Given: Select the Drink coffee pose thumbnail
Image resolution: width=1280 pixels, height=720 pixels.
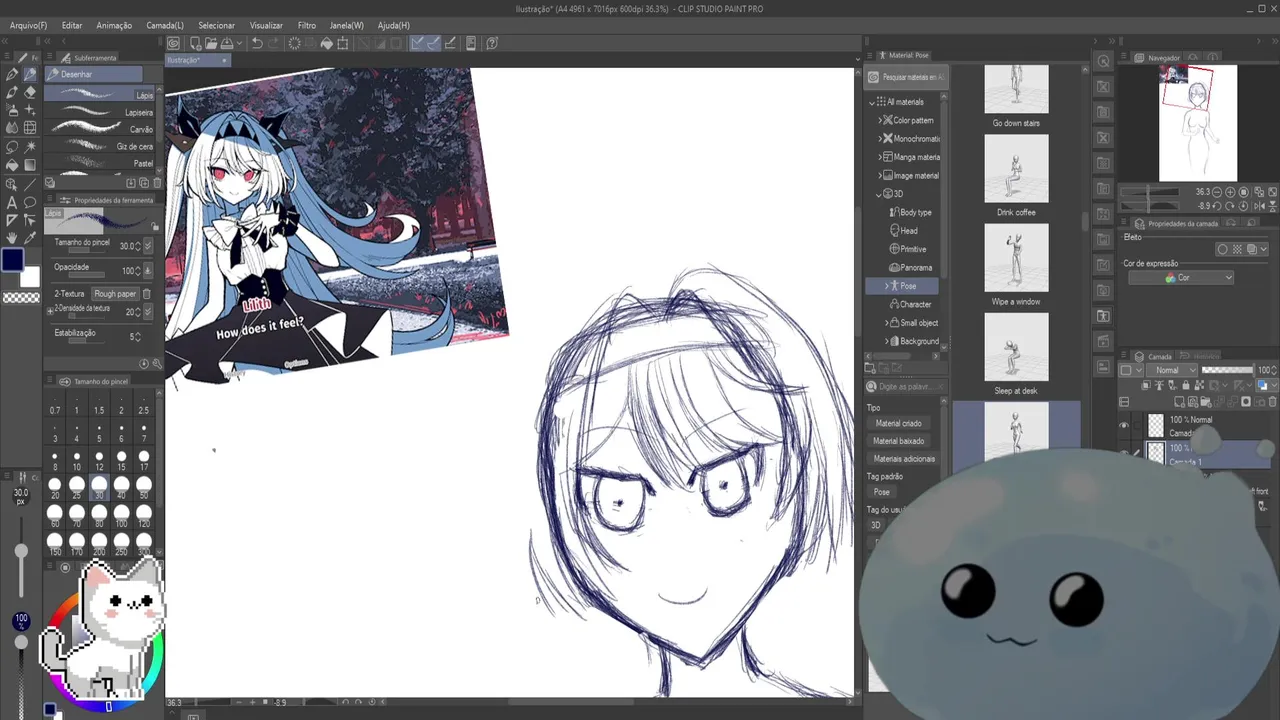Looking at the screenshot, I should tap(1016, 167).
